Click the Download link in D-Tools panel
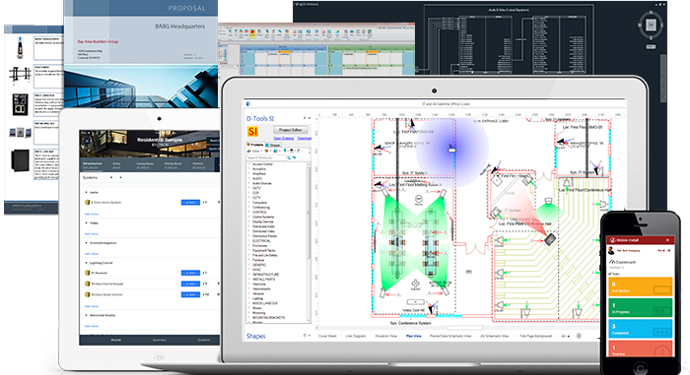The height and width of the screenshot is (375, 690). coord(304,138)
